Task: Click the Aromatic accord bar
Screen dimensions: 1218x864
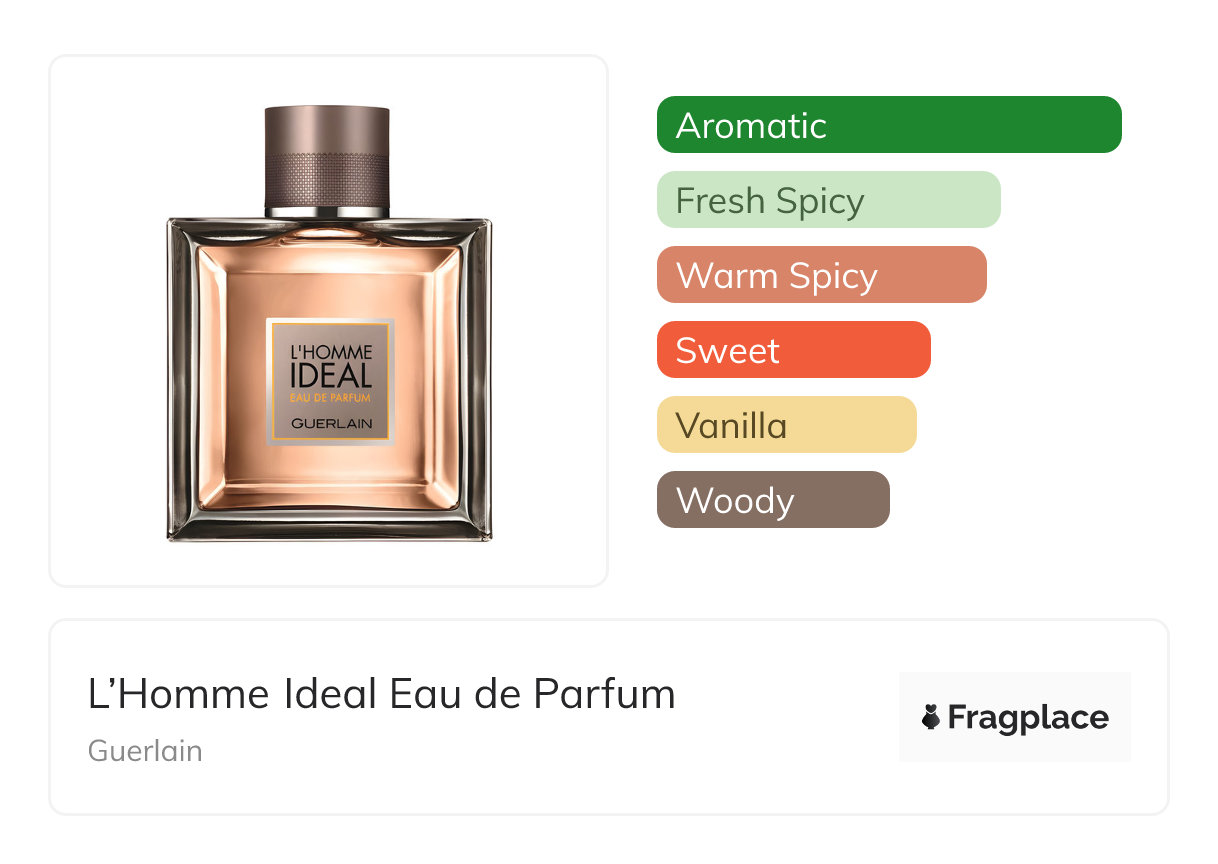Action: [x=889, y=125]
